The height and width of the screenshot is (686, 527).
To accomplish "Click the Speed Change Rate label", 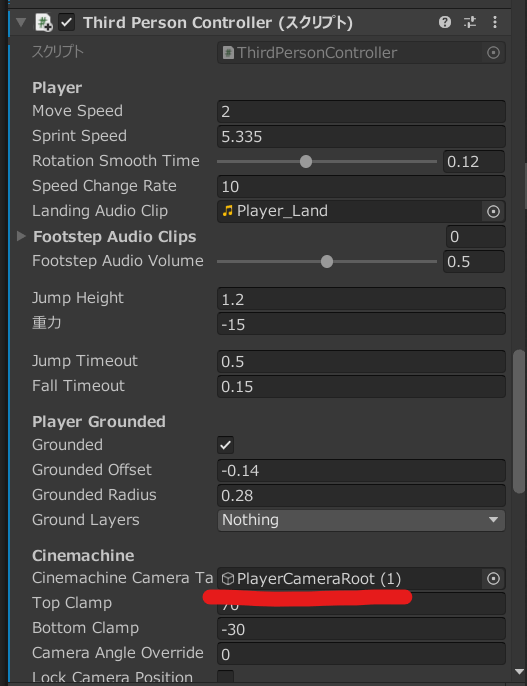I will pyautogui.click(x=105, y=186).
